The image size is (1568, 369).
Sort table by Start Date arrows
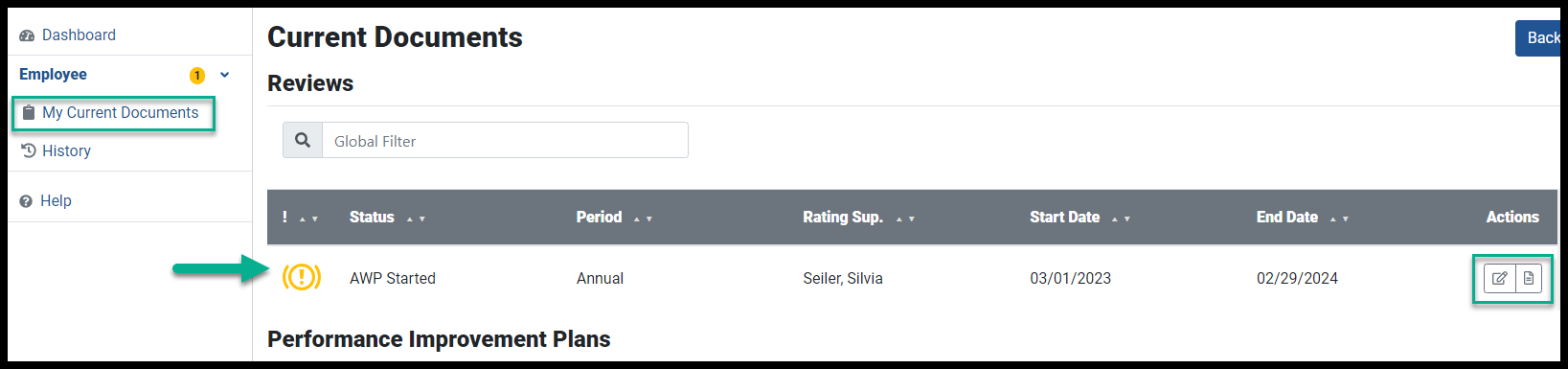1121,219
